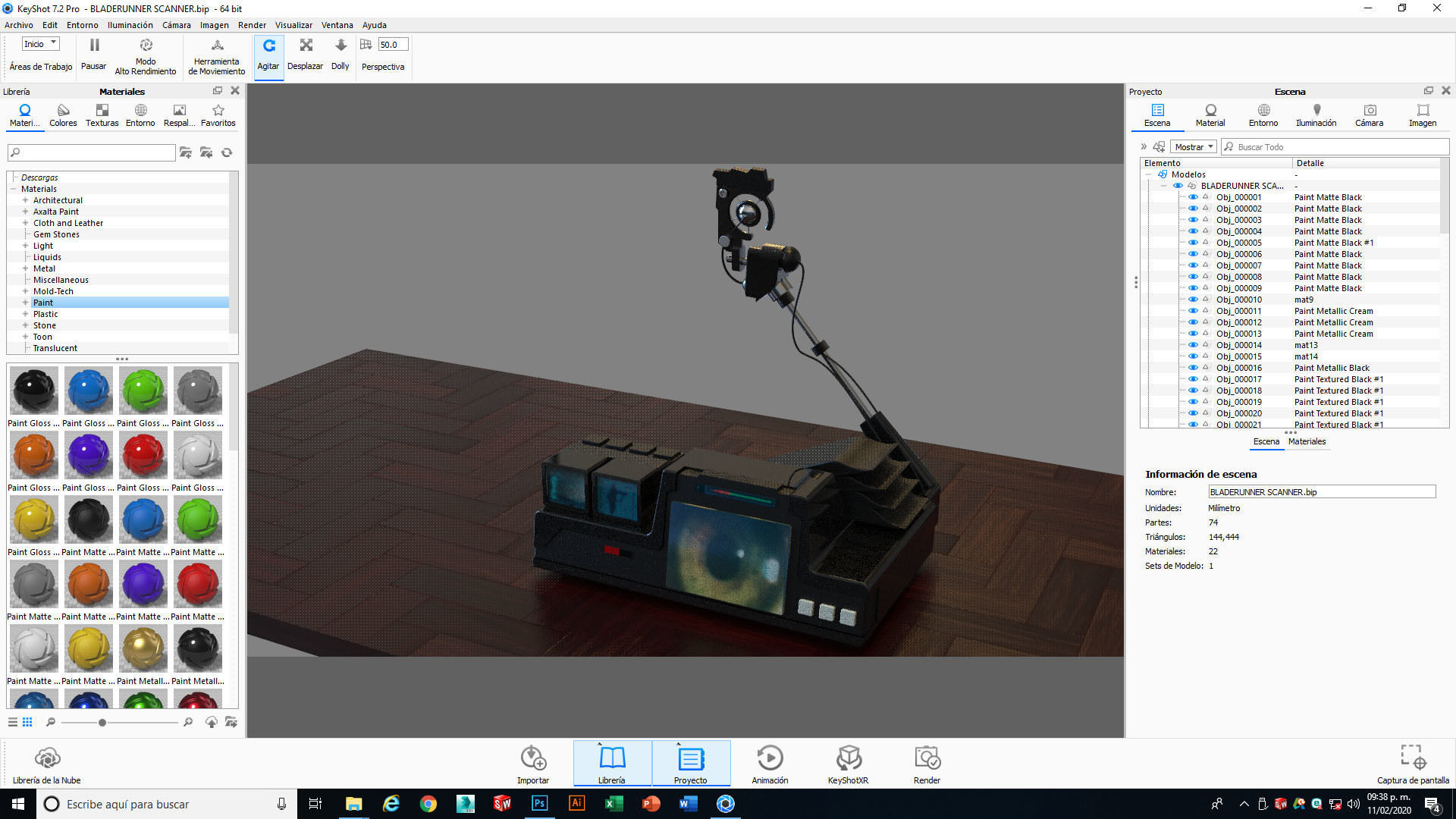Select Obj_000017 in the scene tree

[1239, 379]
